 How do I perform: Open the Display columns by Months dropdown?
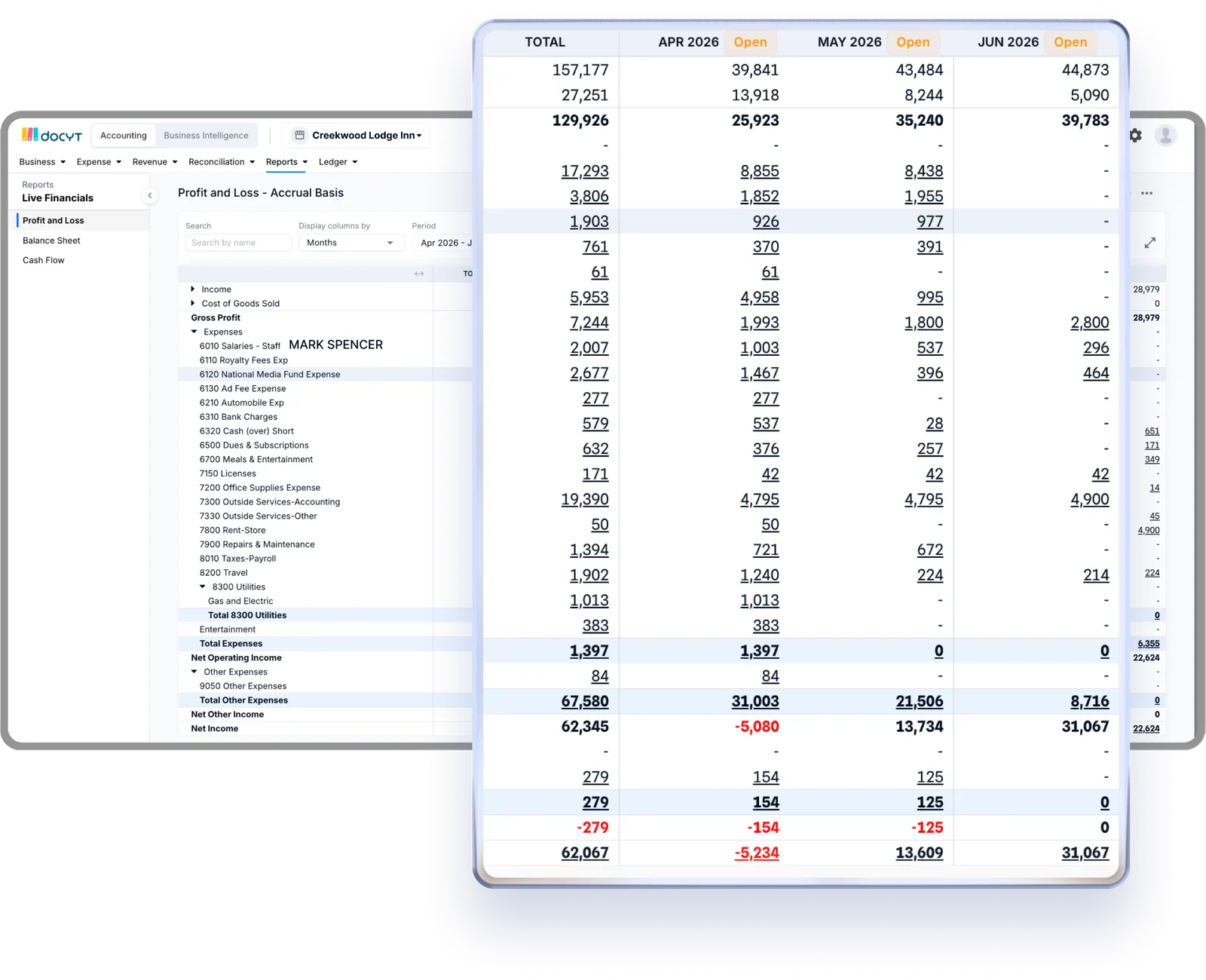350,243
